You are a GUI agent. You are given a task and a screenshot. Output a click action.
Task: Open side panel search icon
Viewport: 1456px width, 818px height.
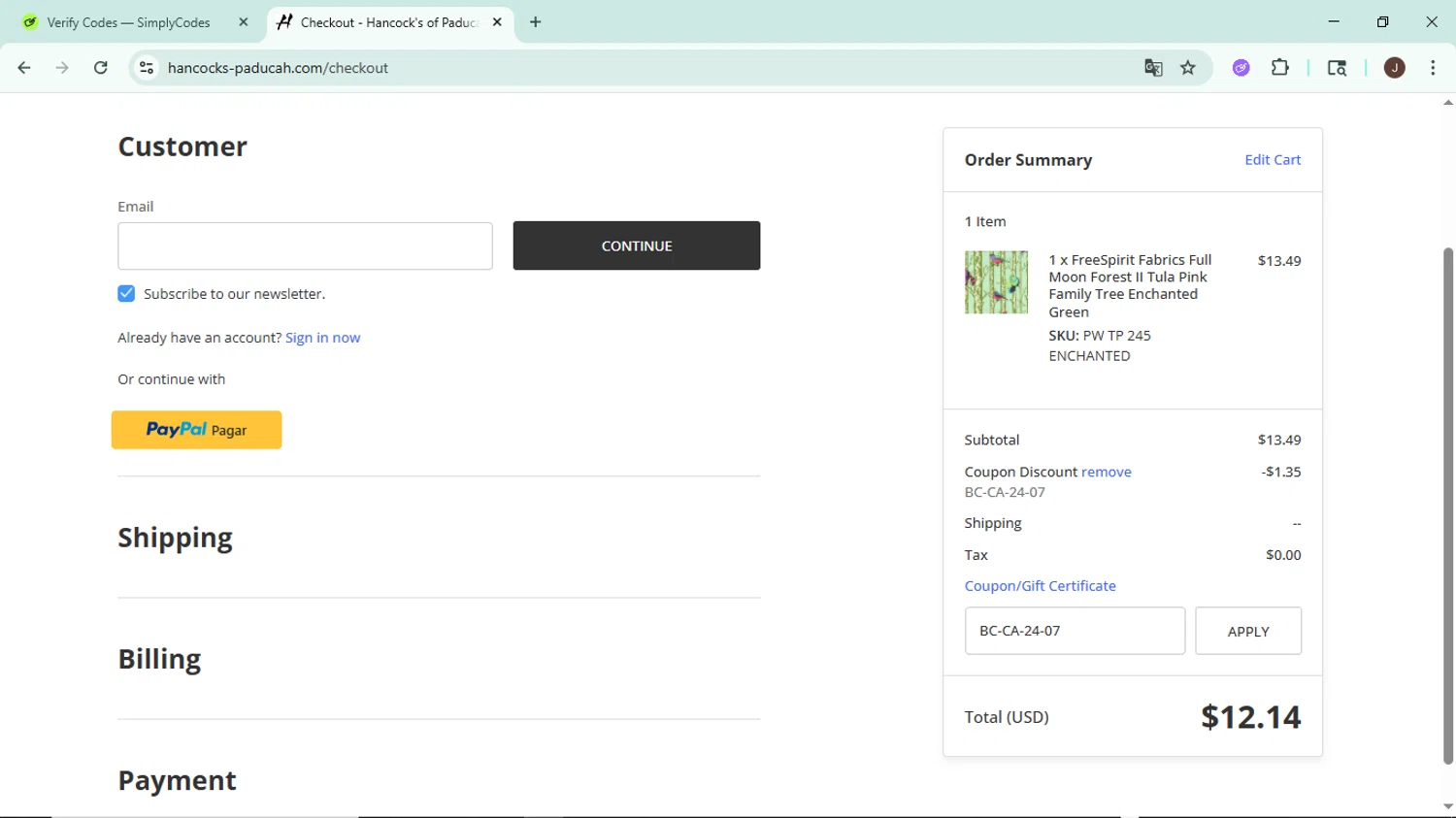1337,68
